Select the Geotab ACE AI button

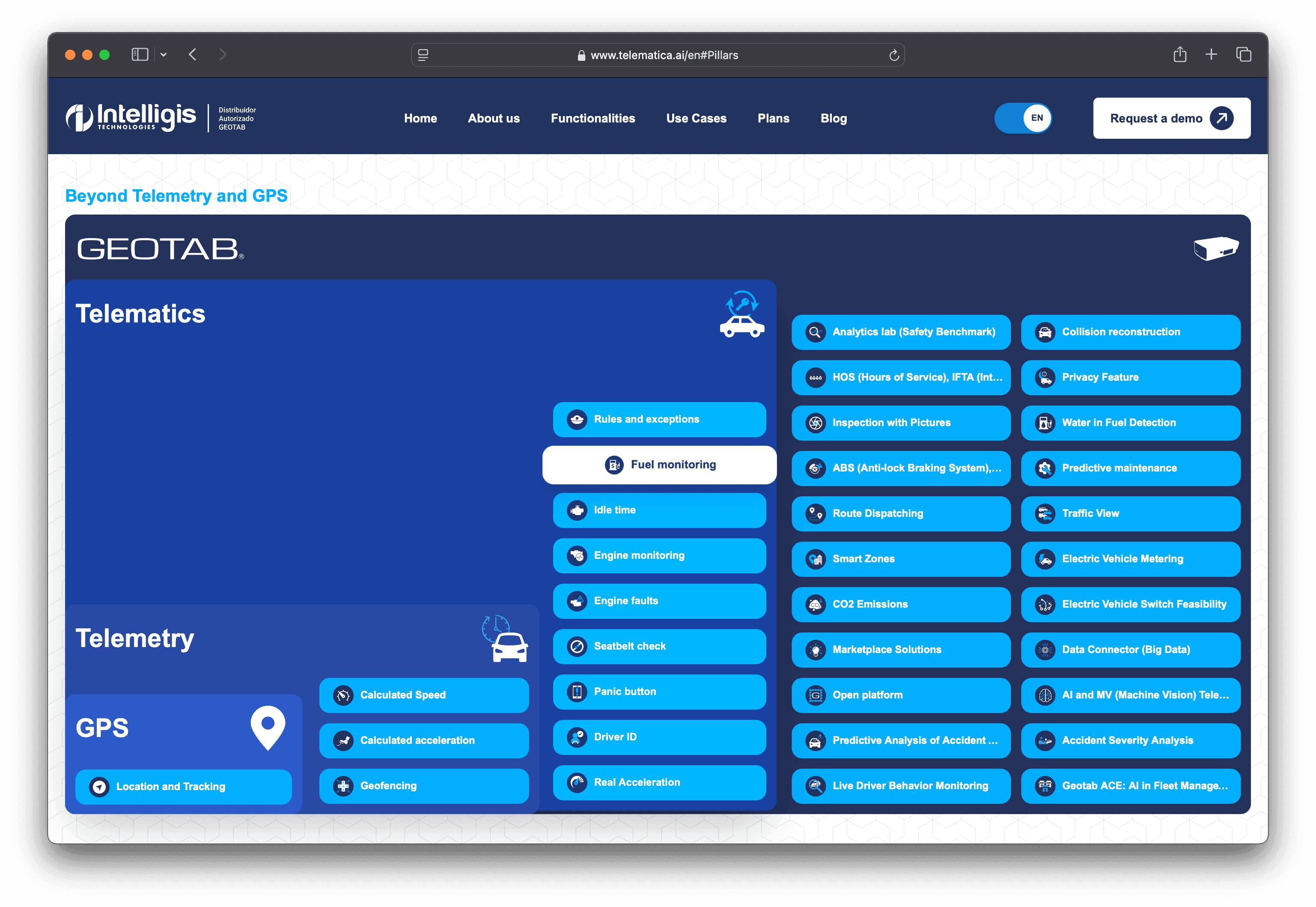tap(1130, 787)
